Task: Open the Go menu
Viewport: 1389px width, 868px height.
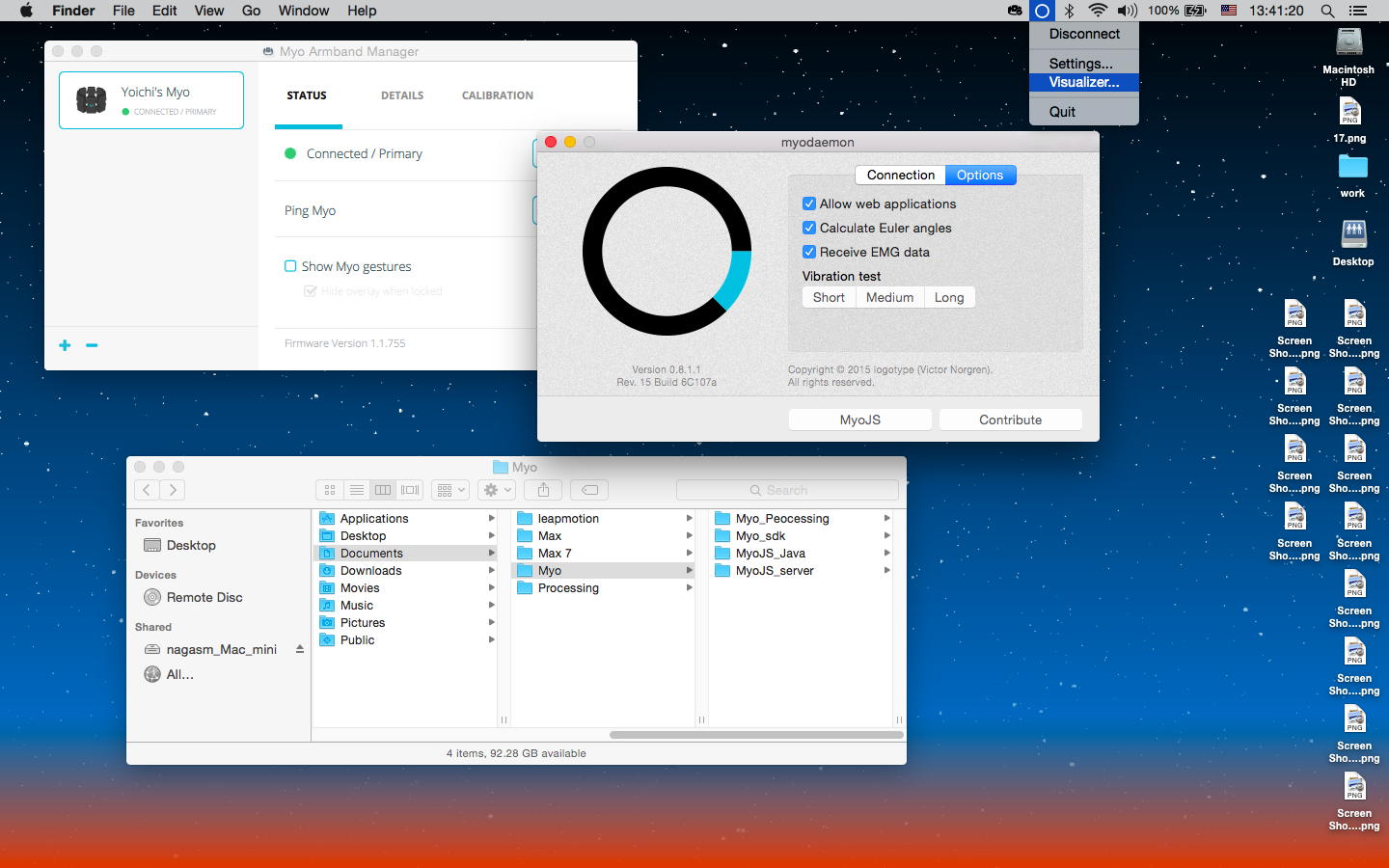Action: point(252,11)
